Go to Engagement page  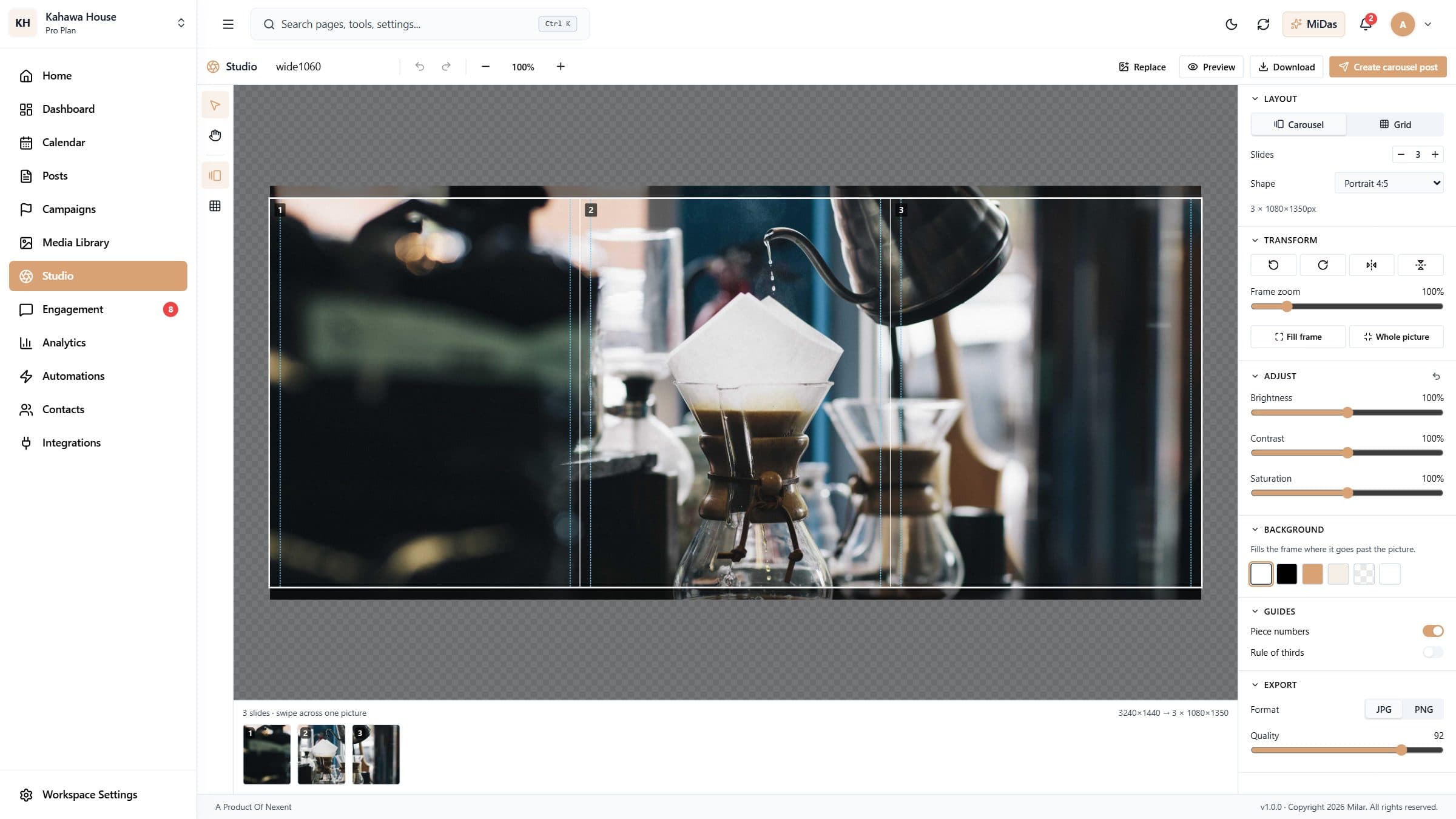coord(98,309)
